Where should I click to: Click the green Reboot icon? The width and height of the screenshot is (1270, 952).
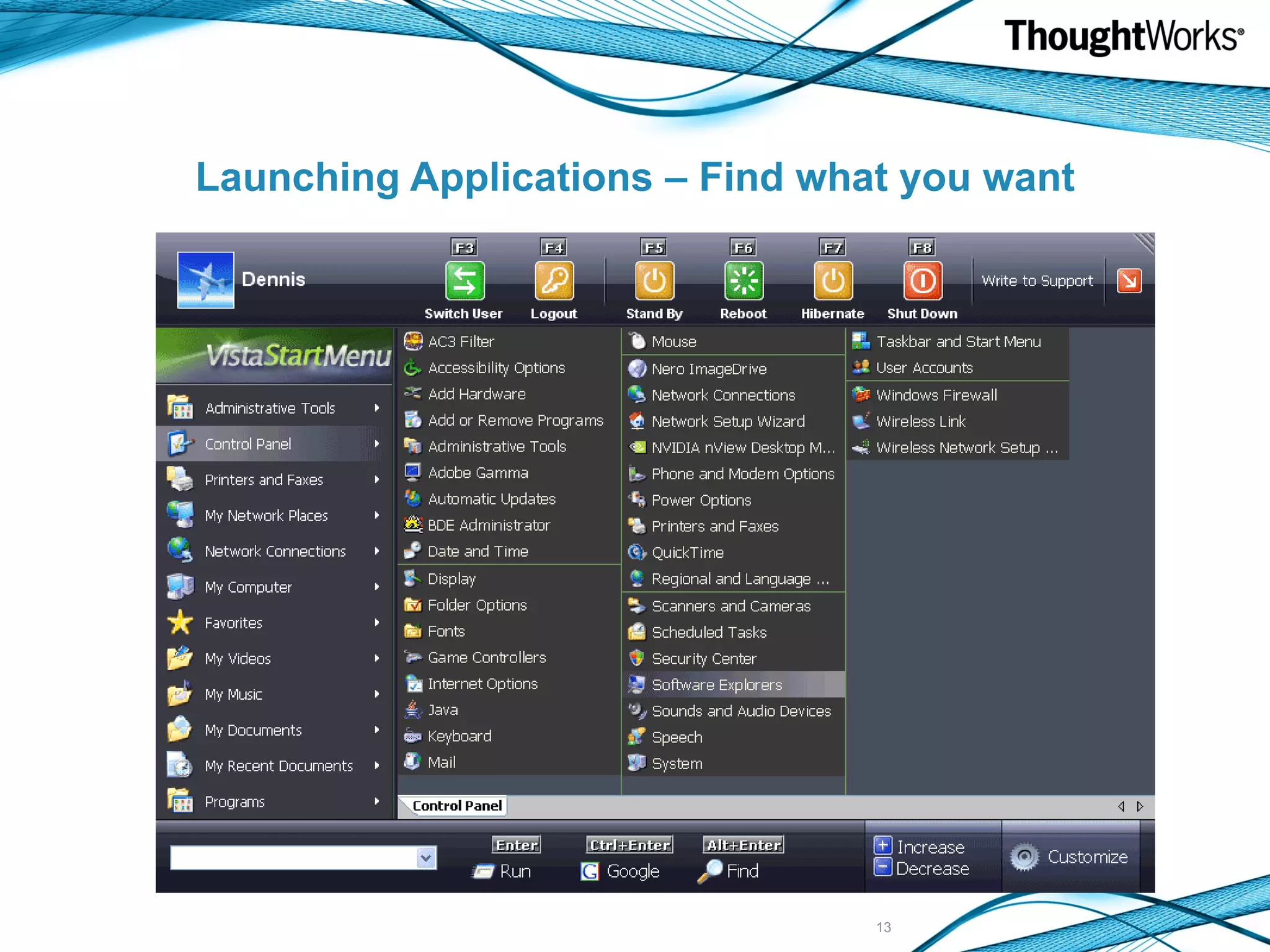pos(743,281)
